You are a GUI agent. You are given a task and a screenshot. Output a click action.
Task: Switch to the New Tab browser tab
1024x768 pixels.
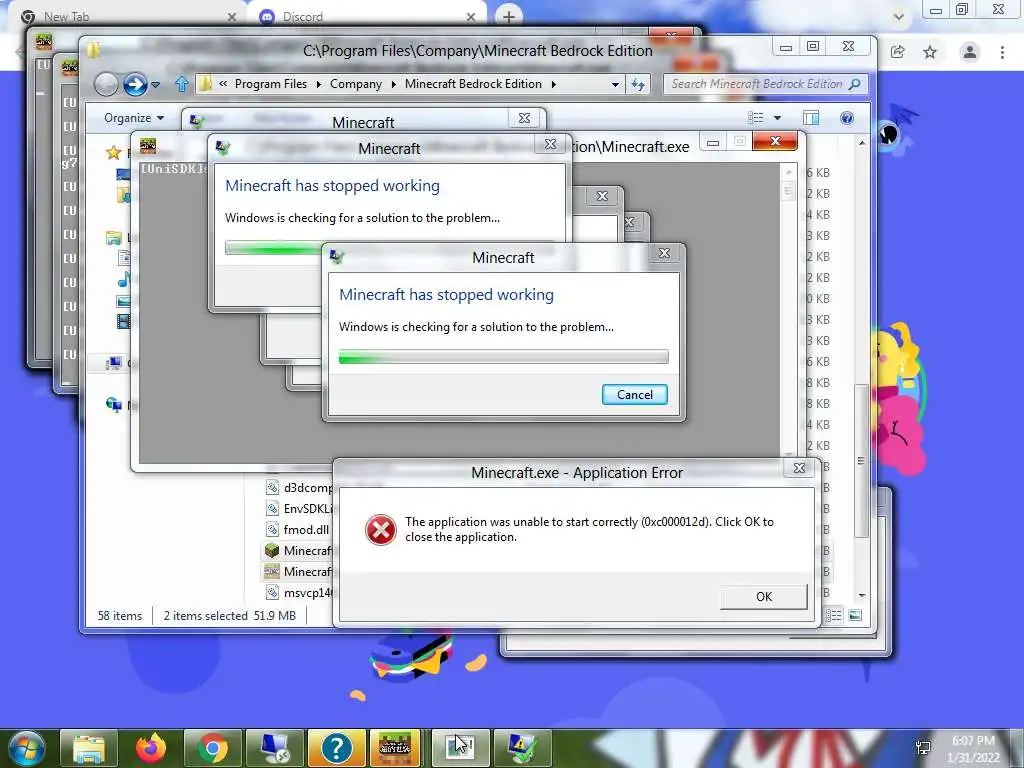[131, 16]
